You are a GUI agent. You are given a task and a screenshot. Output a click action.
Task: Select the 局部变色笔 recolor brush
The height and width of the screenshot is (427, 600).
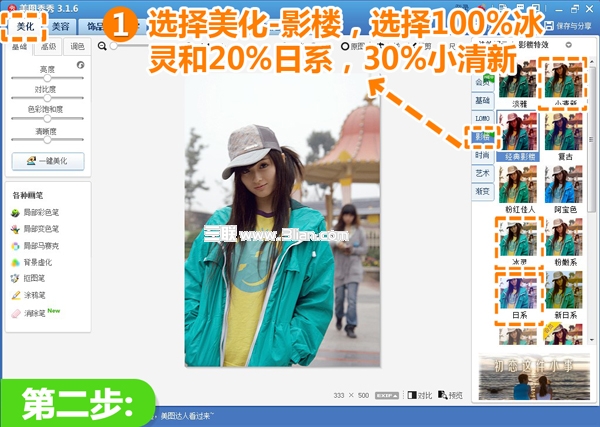click(x=35, y=229)
